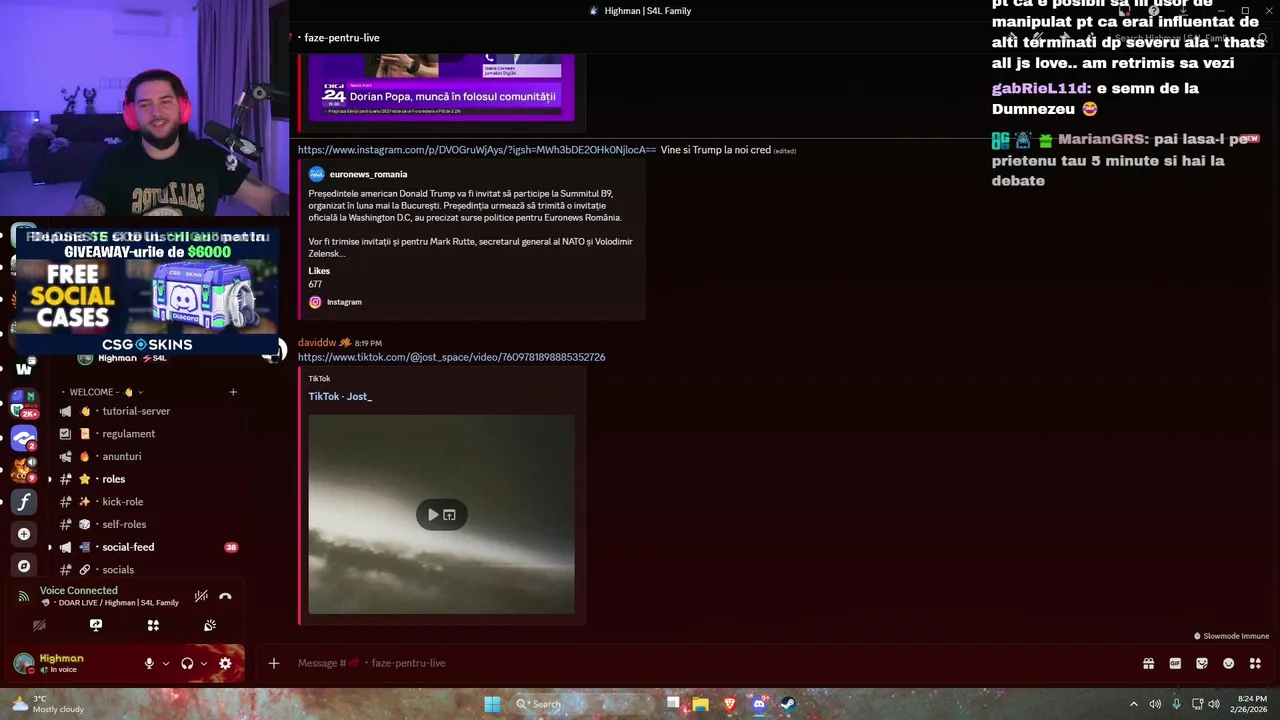Open File Explorer from taskbar
Image resolution: width=1280 pixels, height=720 pixels.
[701, 704]
